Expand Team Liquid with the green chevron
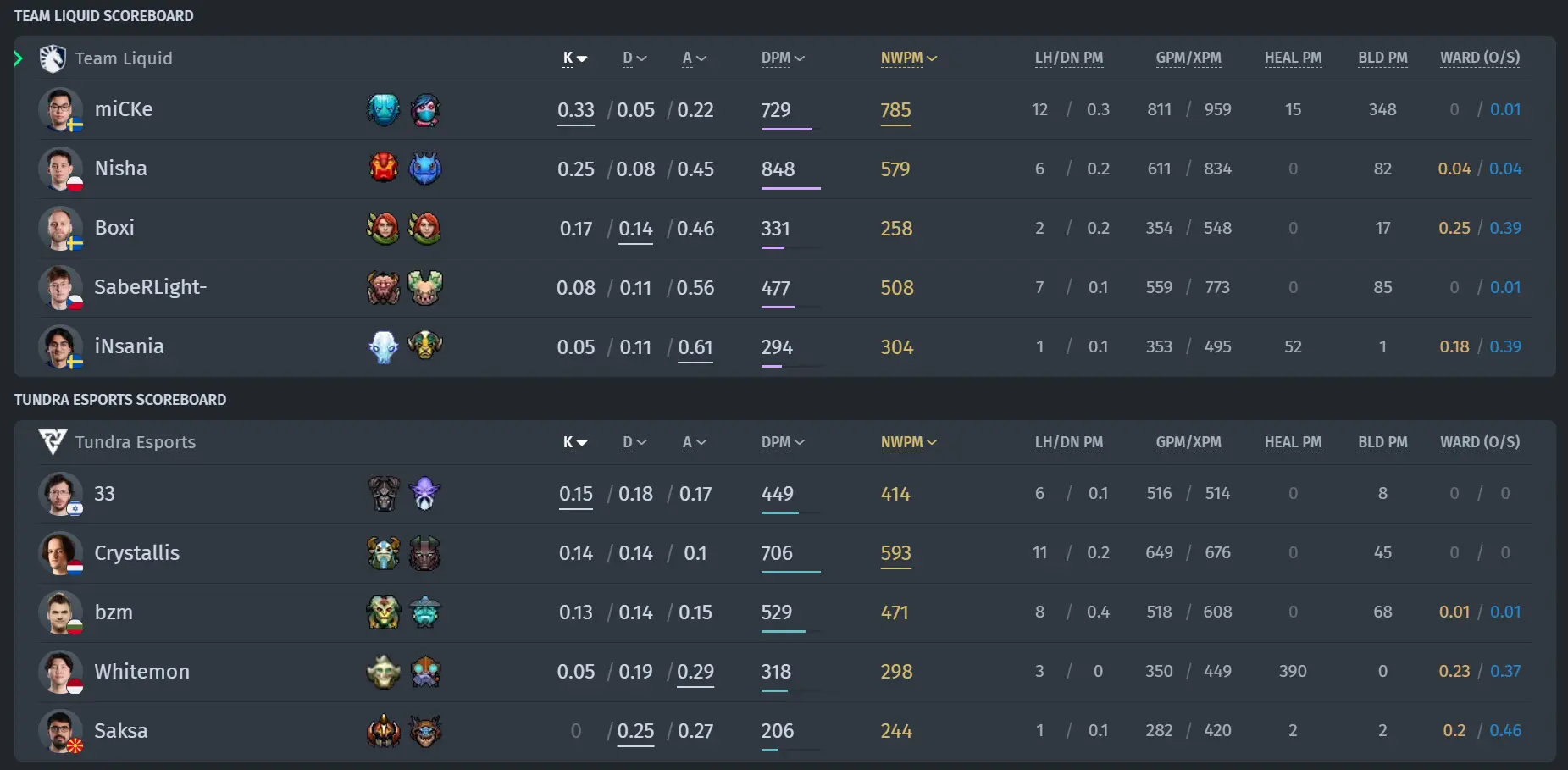1568x770 pixels. [x=19, y=58]
